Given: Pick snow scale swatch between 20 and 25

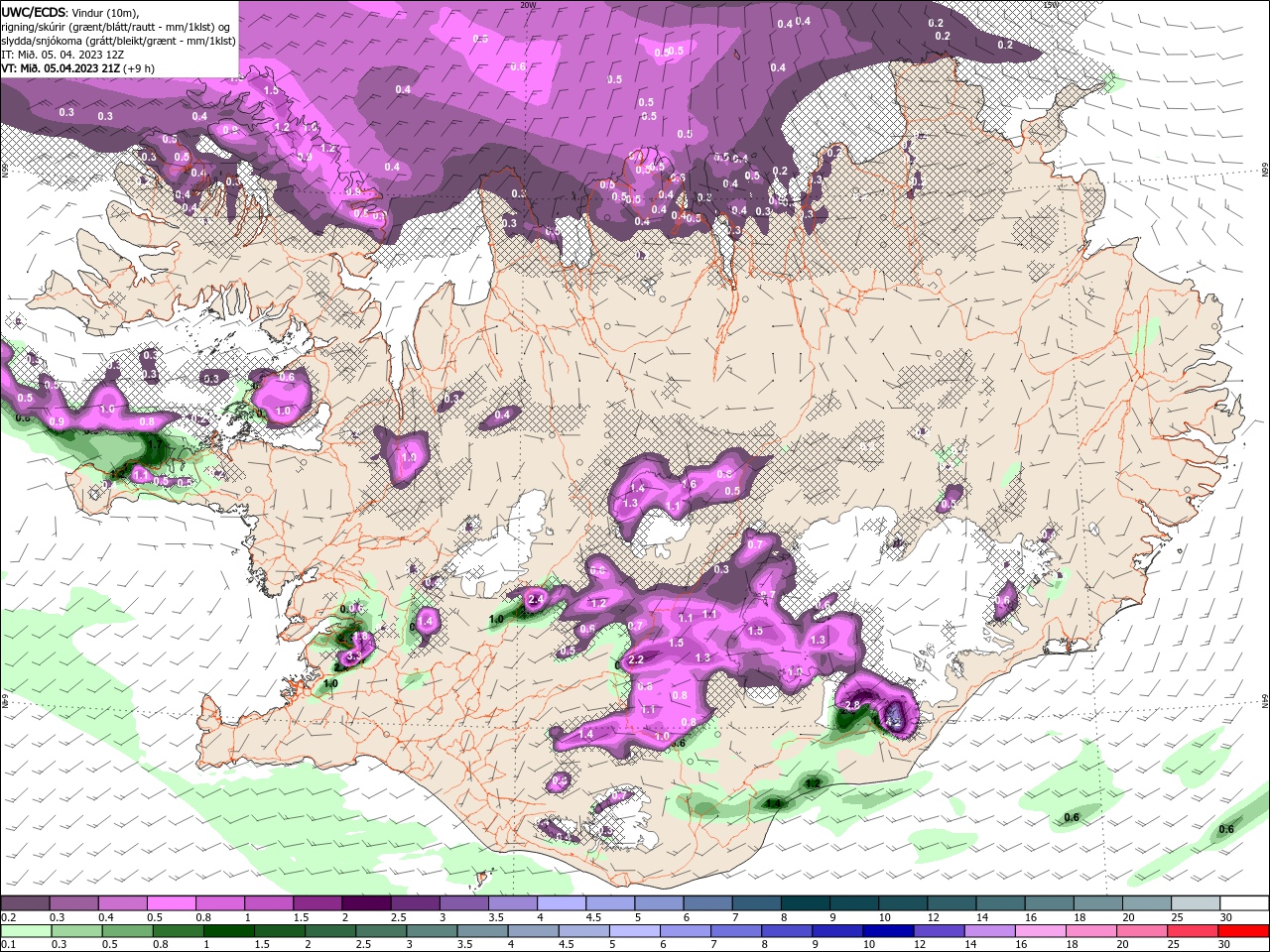Looking at the screenshot, I should [x=1147, y=902].
